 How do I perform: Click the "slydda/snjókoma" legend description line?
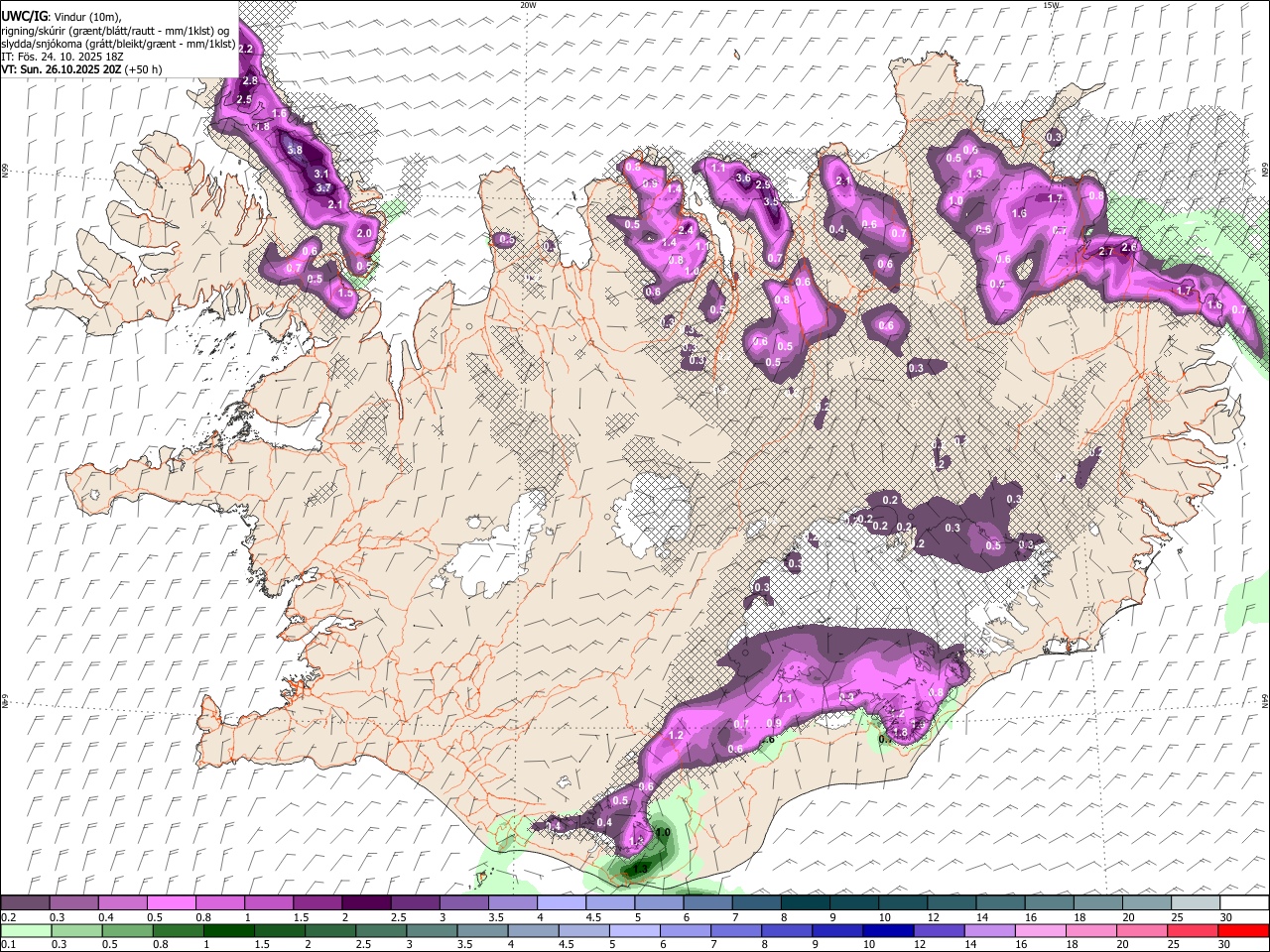click(118, 44)
